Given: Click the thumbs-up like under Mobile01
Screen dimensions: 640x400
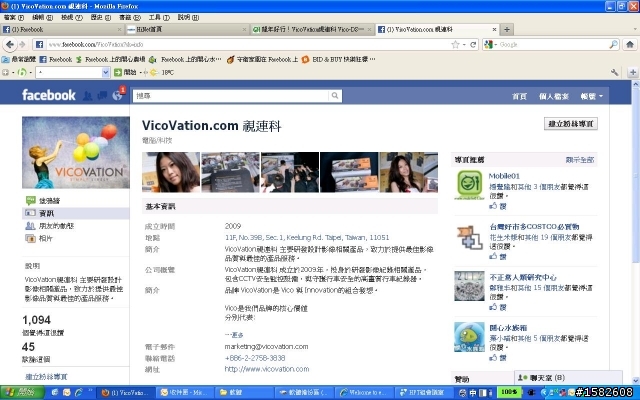Looking at the screenshot, I should [x=493, y=206].
